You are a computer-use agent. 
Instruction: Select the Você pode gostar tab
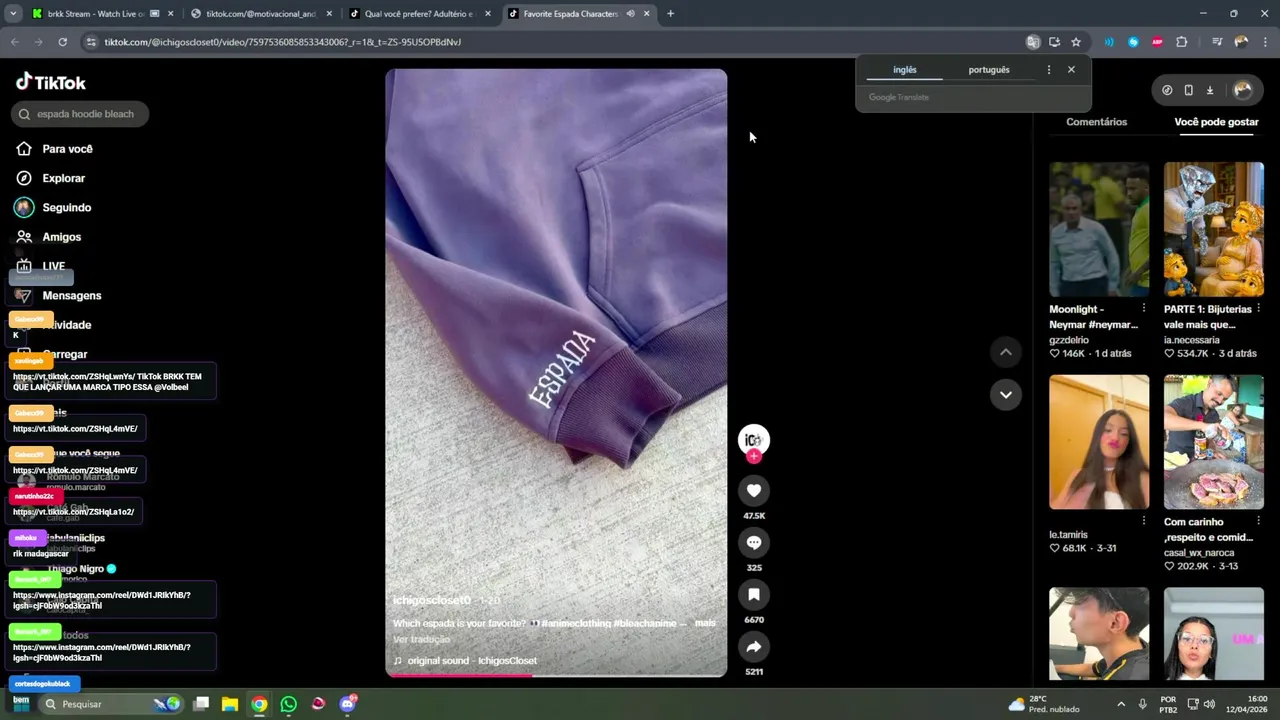pos(1216,122)
